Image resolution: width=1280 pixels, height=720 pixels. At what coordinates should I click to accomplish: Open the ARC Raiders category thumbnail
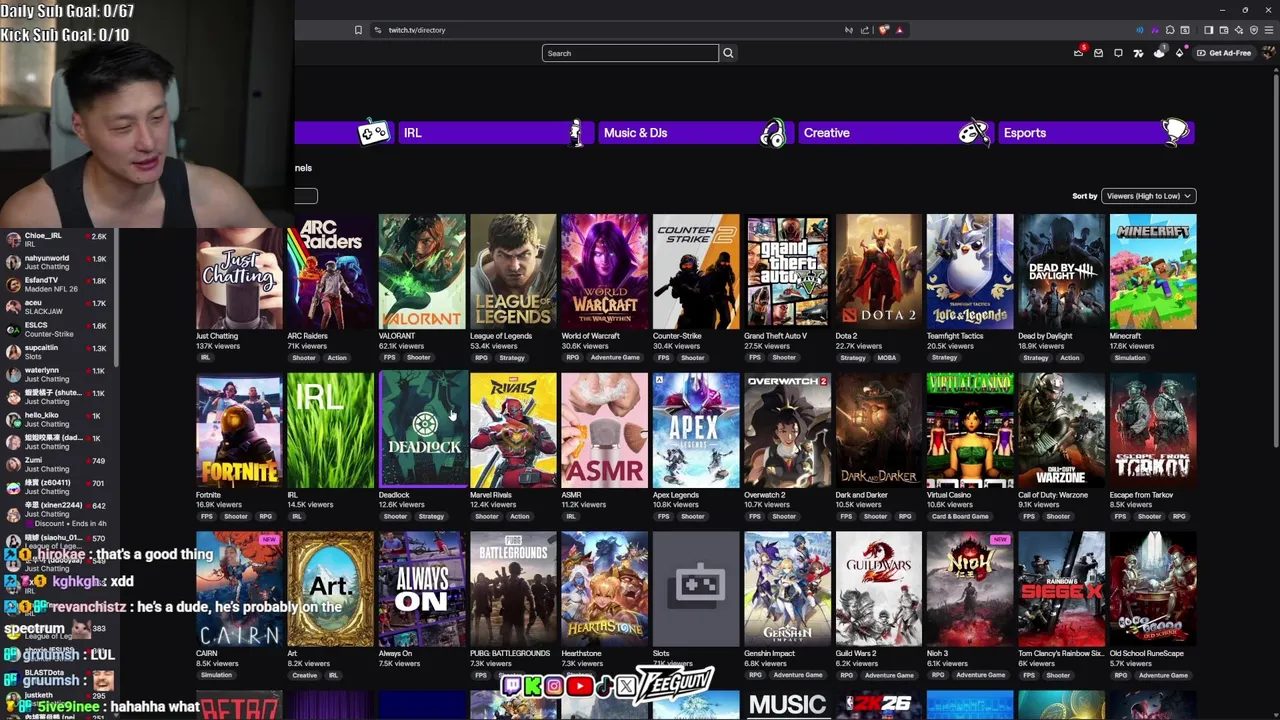click(x=330, y=272)
